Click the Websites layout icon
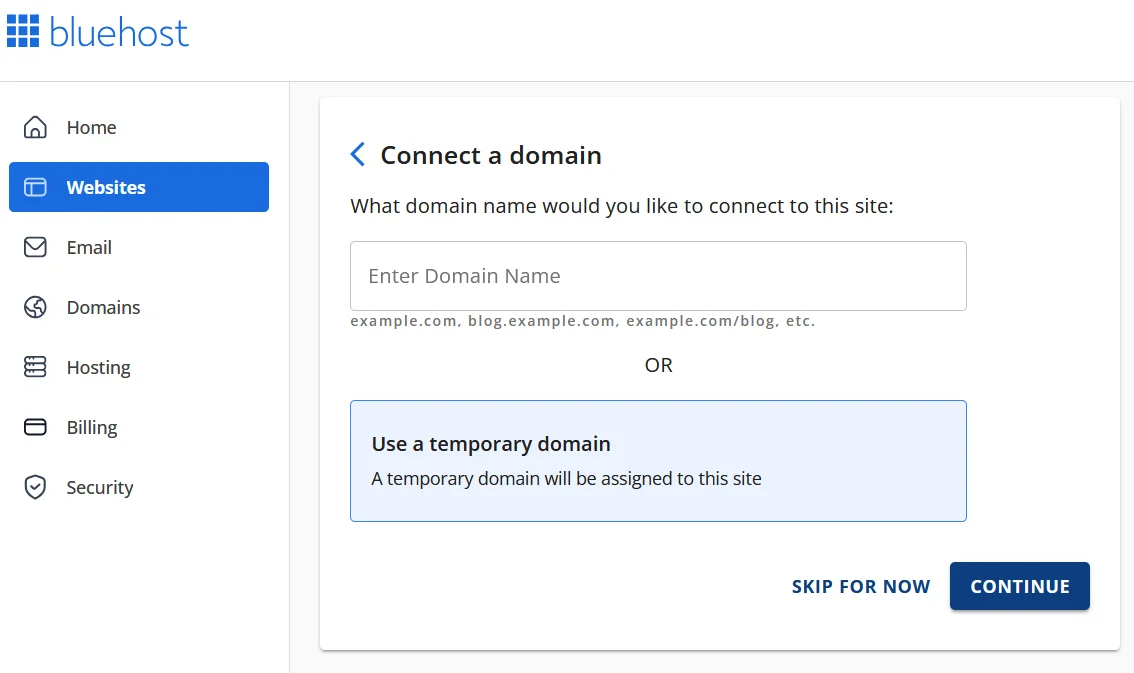The height and width of the screenshot is (673, 1134). pos(35,187)
